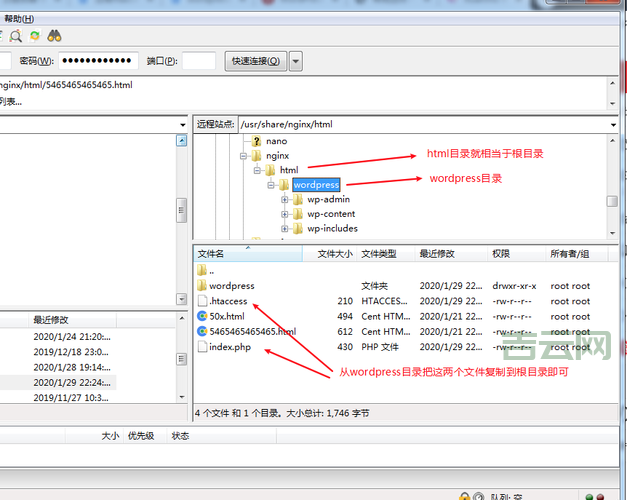627x500 pixels.
Task: Click the binoculars search icon
Action: tap(54, 36)
